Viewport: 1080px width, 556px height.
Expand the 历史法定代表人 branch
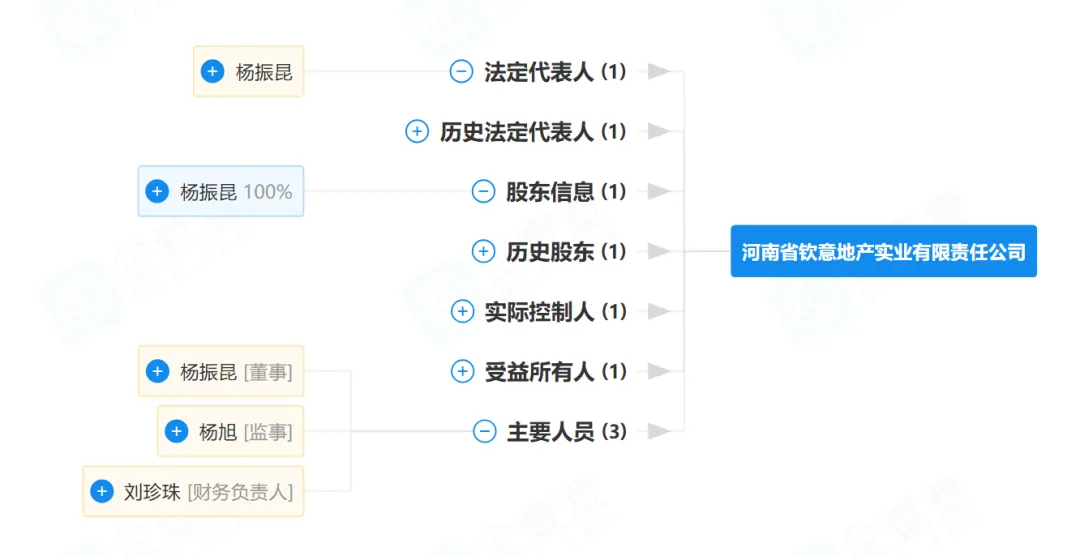[x=417, y=131]
